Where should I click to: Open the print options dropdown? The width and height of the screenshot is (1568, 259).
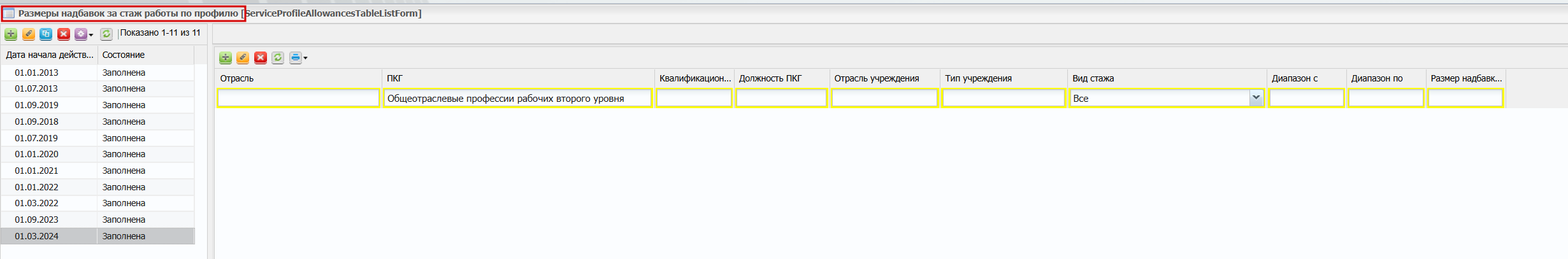pos(298,58)
